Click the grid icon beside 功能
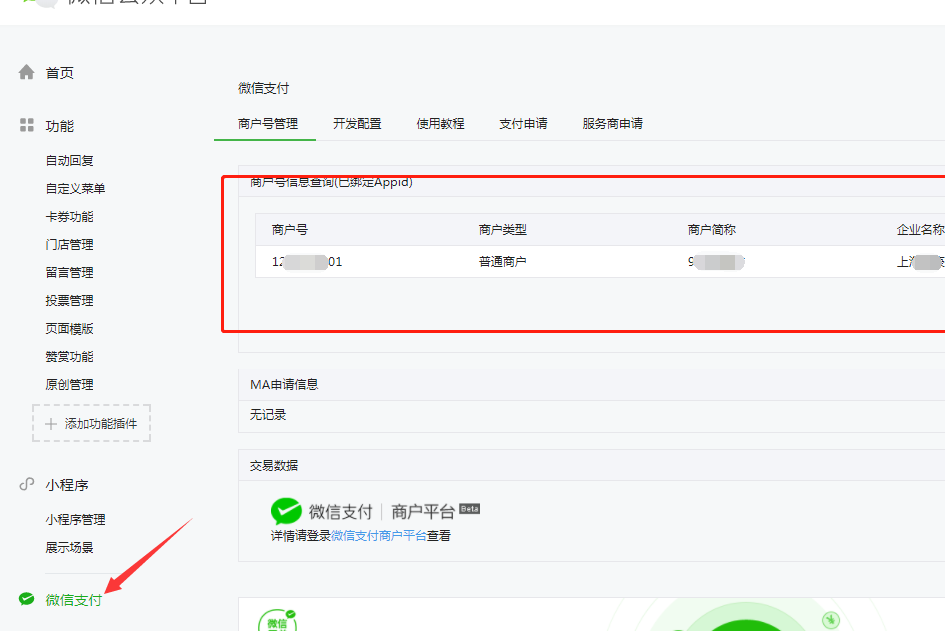The height and width of the screenshot is (631, 945). point(27,126)
